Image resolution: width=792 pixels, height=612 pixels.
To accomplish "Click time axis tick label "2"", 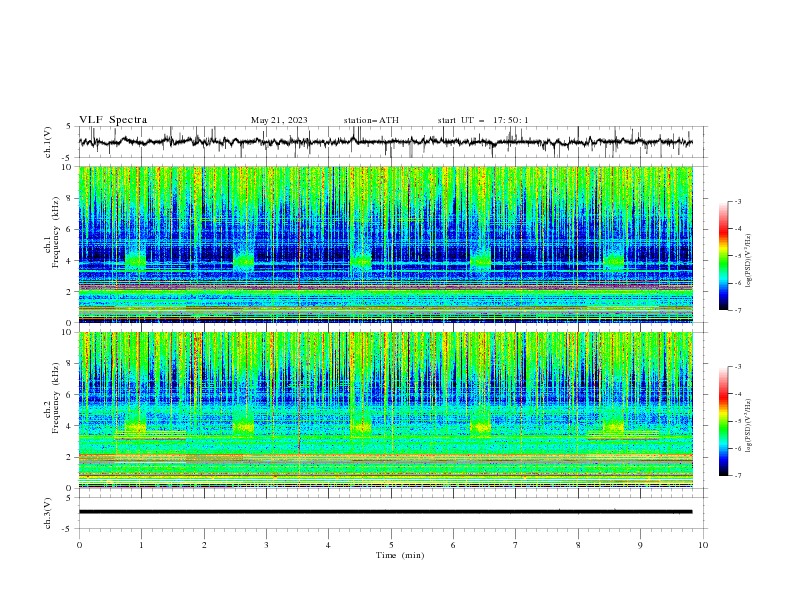I will (x=204, y=545).
